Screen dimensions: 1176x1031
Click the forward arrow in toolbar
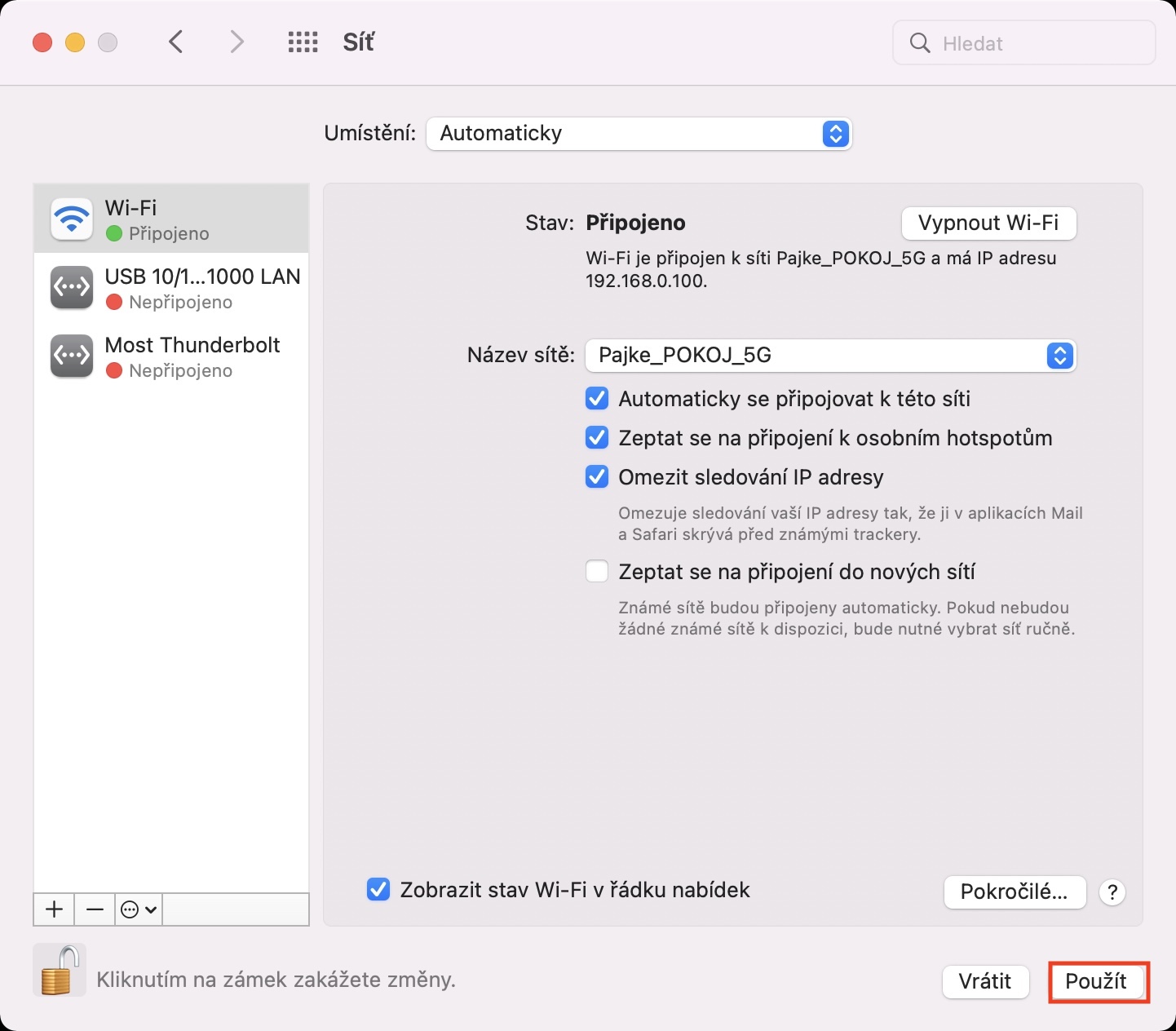pyautogui.click(x=237, y=42)
